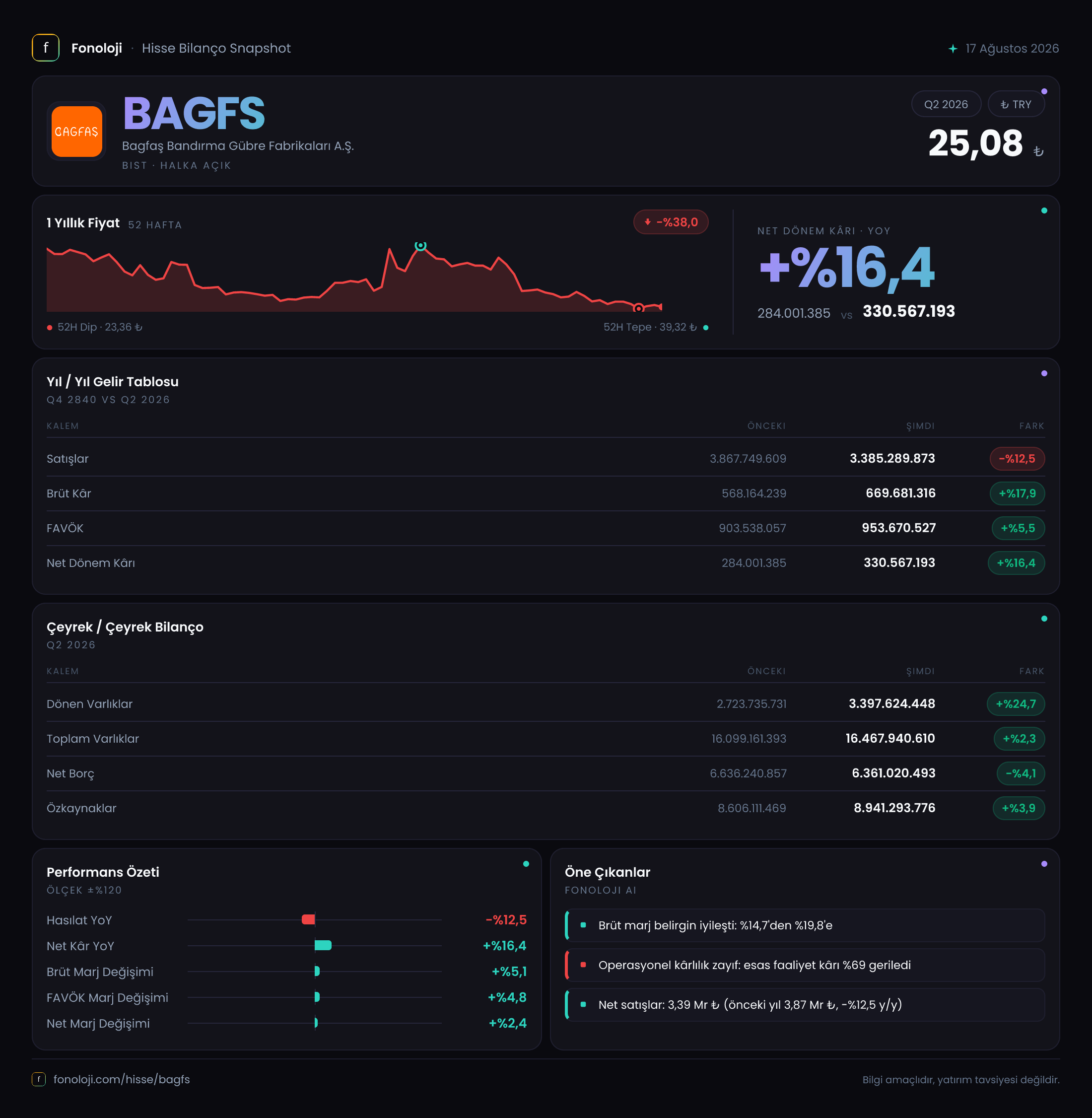Click the Net Borç current value 6.361.020.493
The image size is (1092, 1118).
point(893,773)
